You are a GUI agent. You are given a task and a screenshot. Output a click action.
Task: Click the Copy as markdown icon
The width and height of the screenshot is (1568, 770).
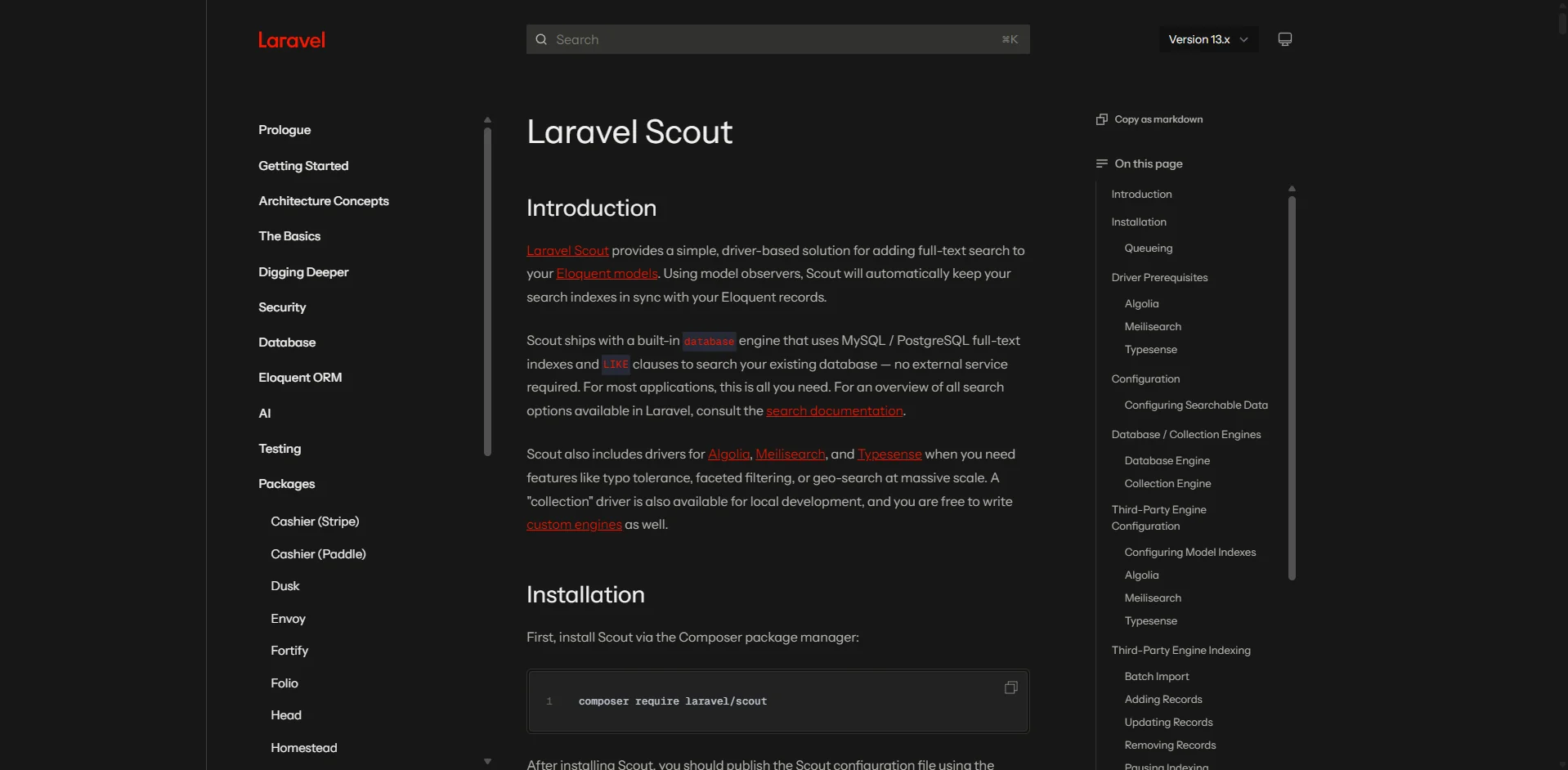[x=1101, y=119]
